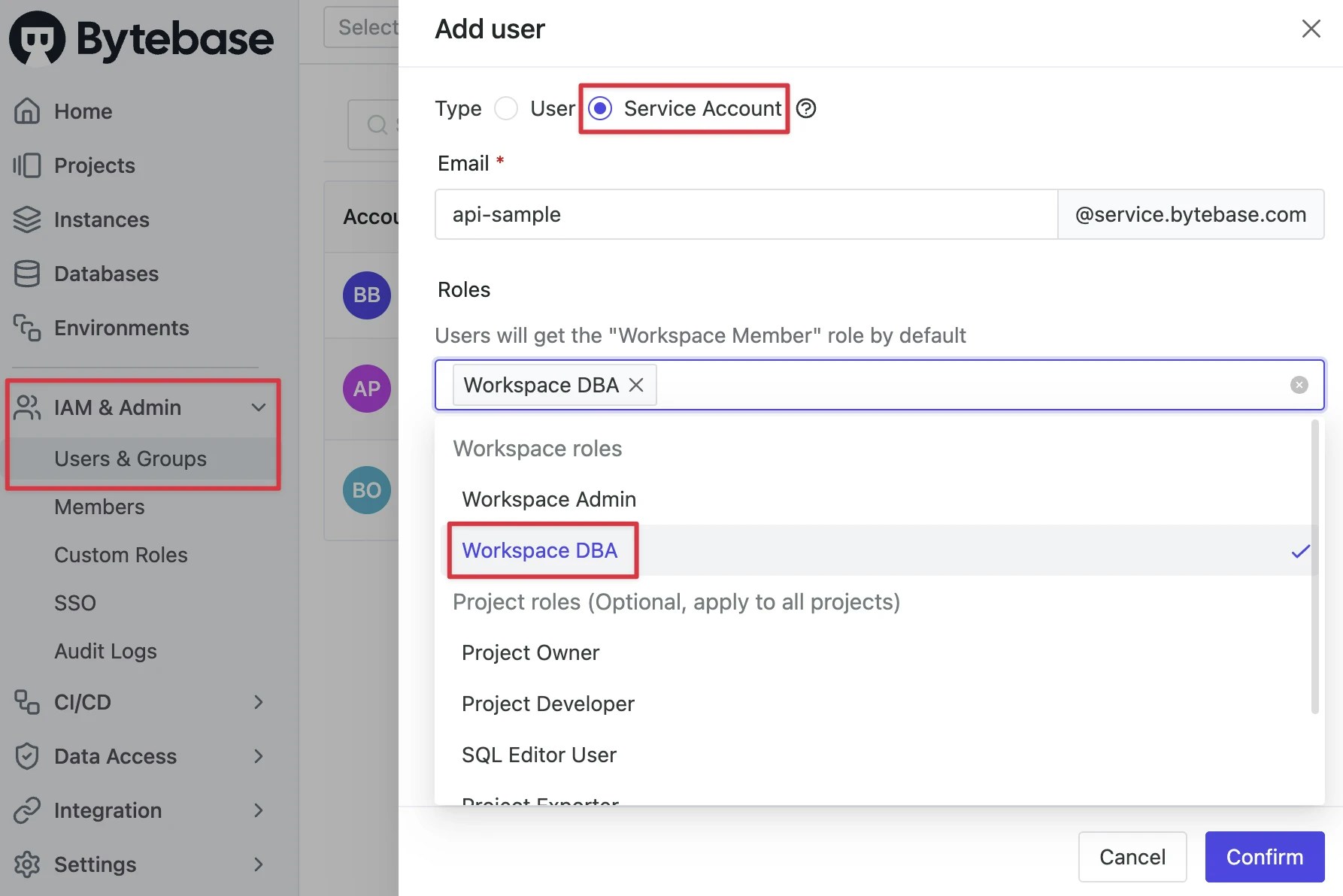Click the api-sample email input field
Screen dimensions: 1343x896
tap(744, 214)
